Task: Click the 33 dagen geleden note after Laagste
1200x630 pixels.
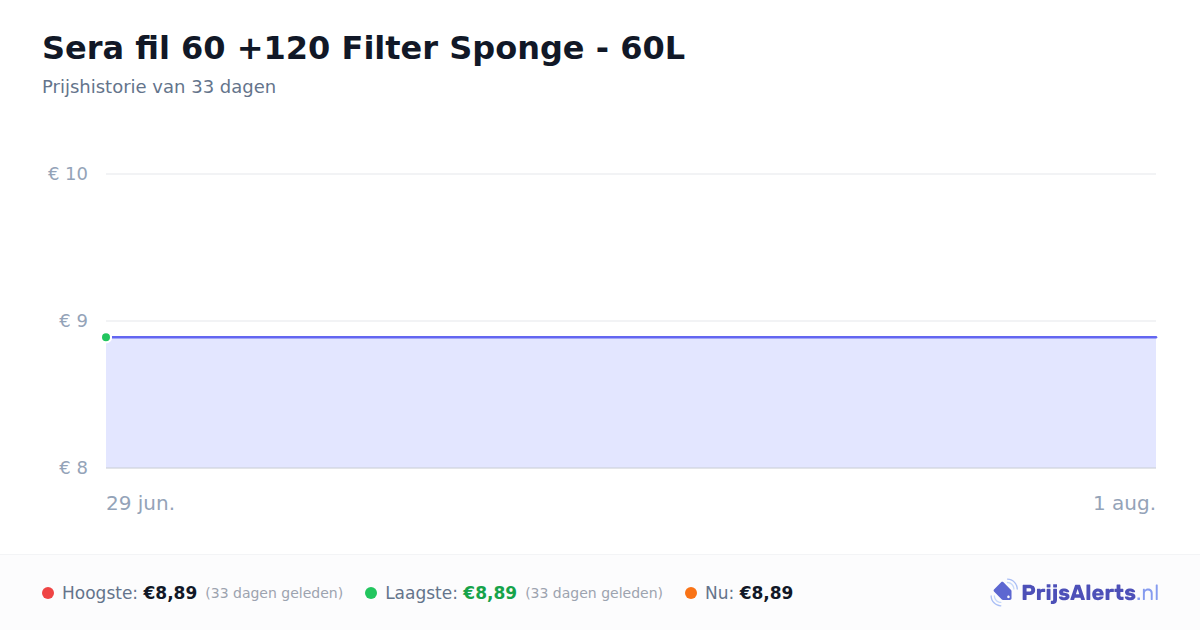Action: (x=594, y=593)
